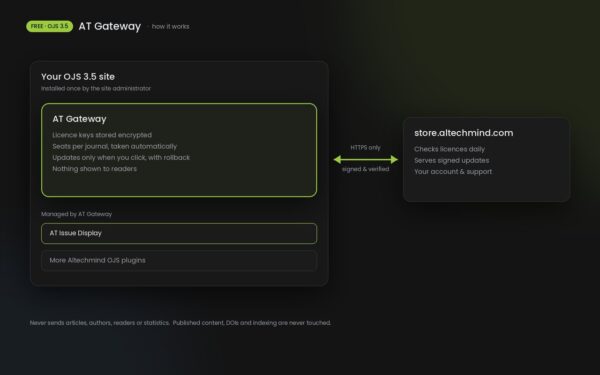600x375 pixels.
Task: Click the "signed & verified" label
Action: coord(365,169)
